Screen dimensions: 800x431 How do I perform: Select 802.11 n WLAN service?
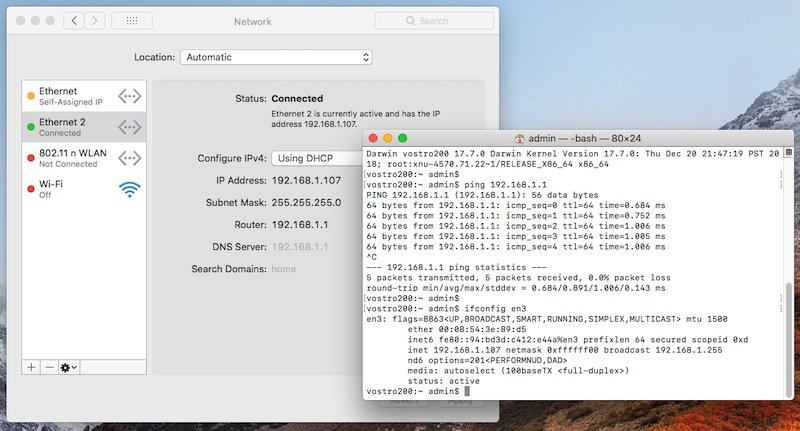point(84,158)
